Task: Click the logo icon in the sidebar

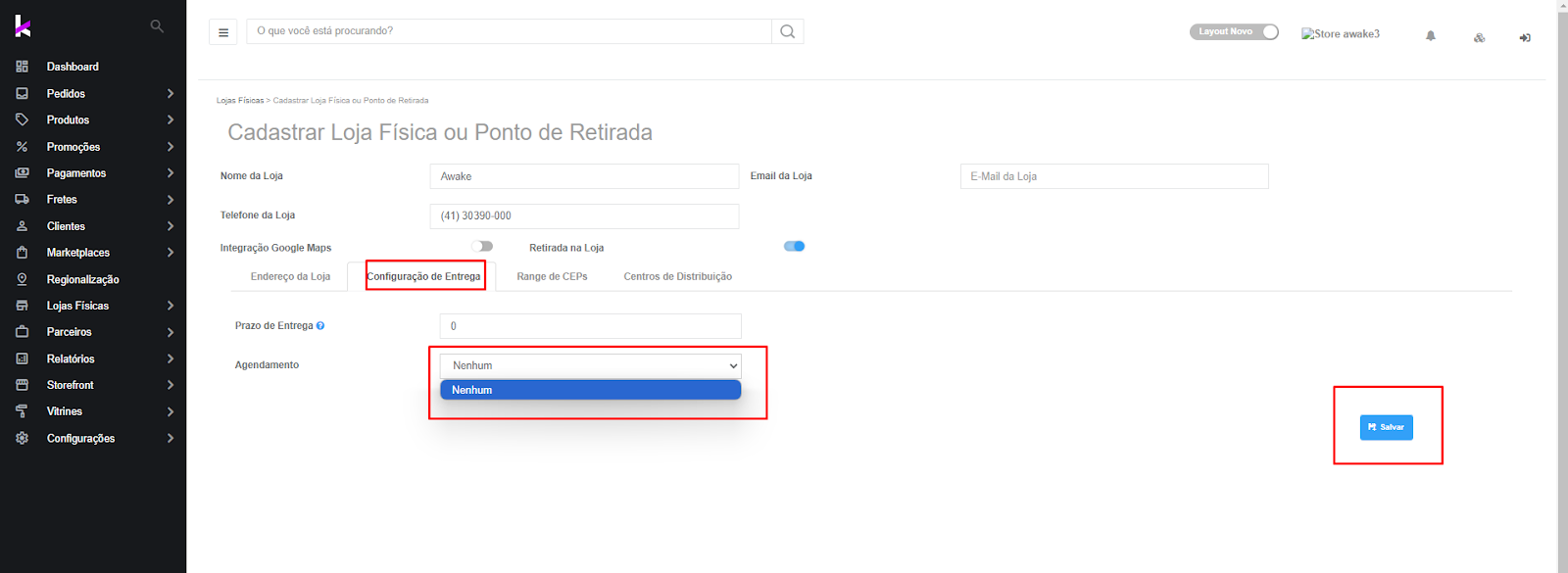Action: click(23, 26)
